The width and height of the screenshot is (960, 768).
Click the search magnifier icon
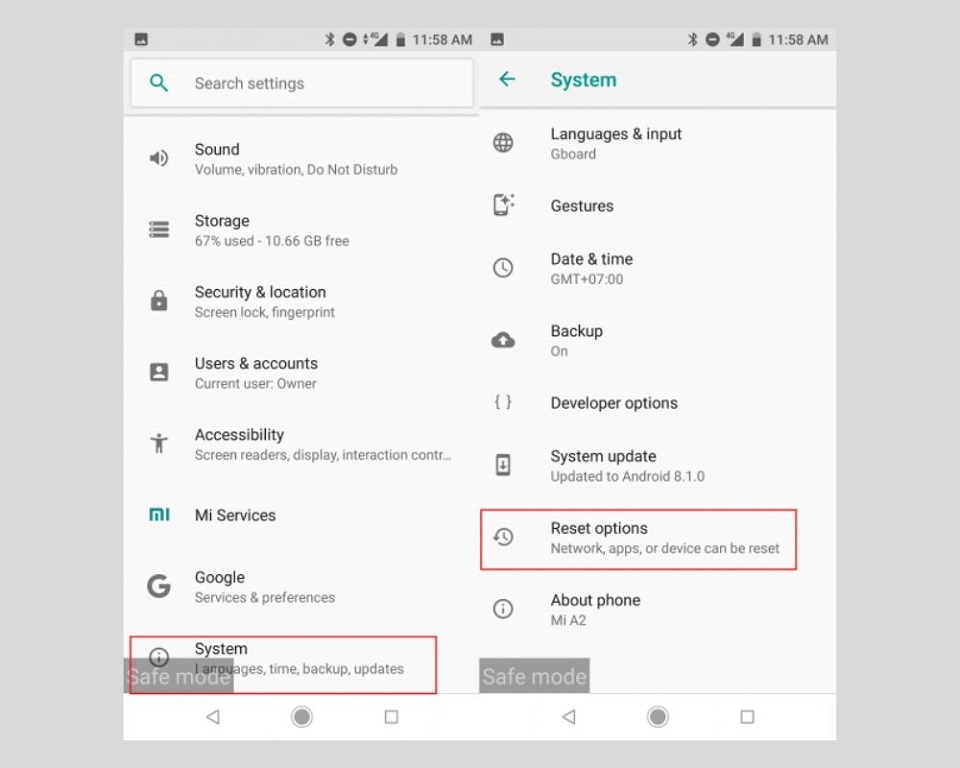pos(159,83)
